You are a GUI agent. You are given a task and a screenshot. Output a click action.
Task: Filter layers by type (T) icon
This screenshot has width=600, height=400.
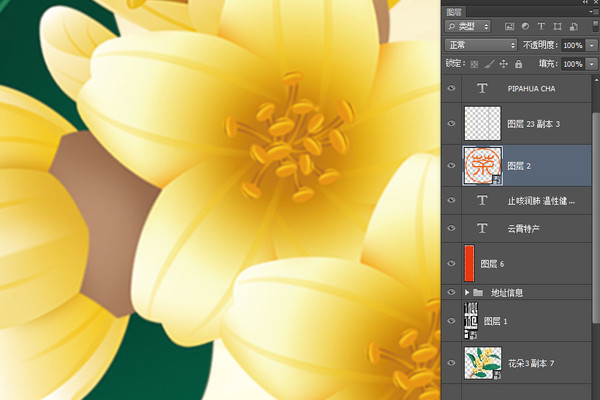541,26
